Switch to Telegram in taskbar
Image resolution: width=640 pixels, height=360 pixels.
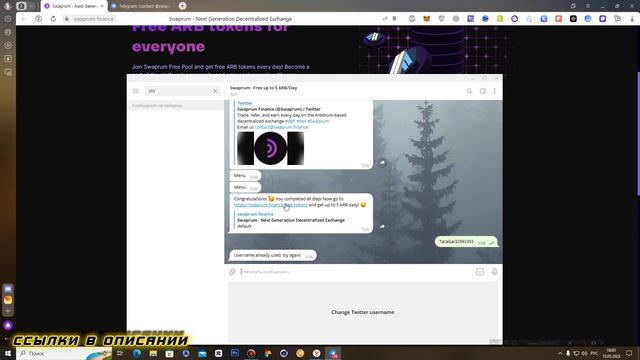tap(333, 353)
